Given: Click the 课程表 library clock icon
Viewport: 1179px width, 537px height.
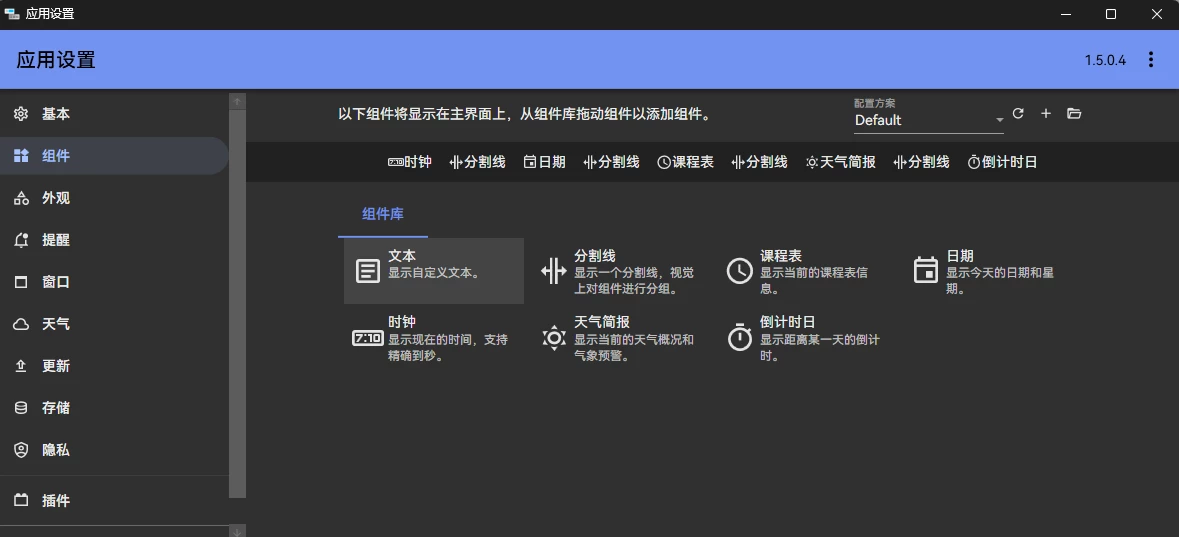Looking at the screenshot, I should point(739,271).
